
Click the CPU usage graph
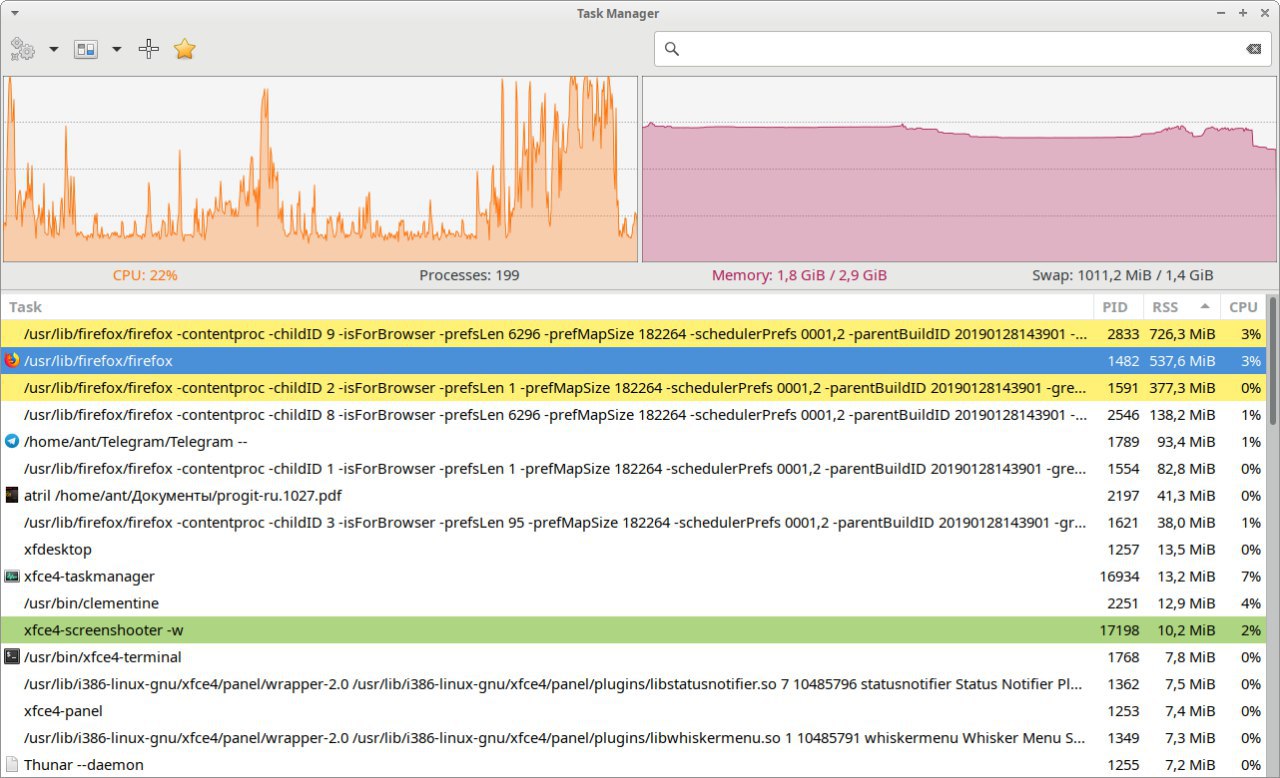[320, 169]
